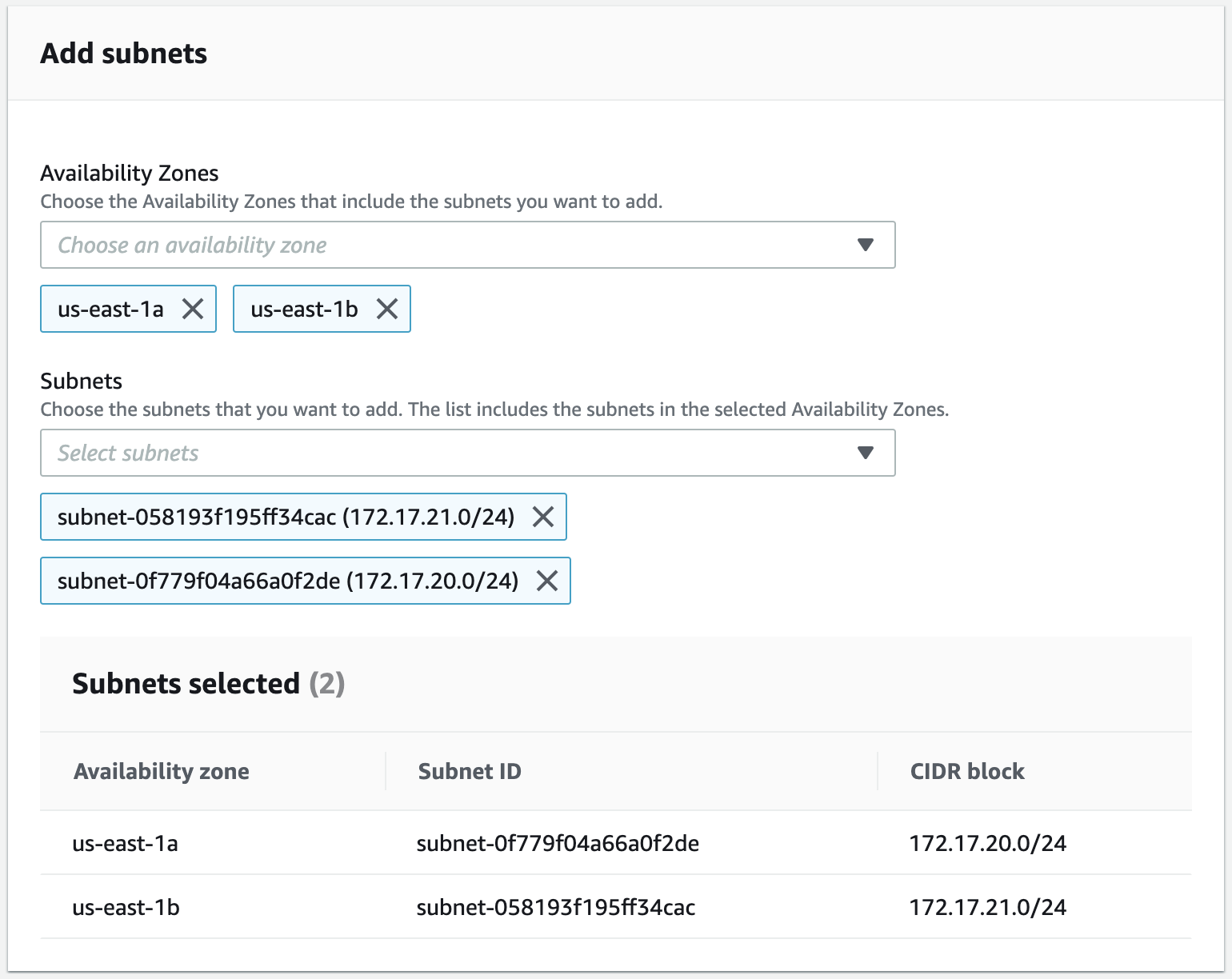The image size is (1232, 979).
Task: Click the us-east-1a tag label
Action: click(x=110, y=309)
